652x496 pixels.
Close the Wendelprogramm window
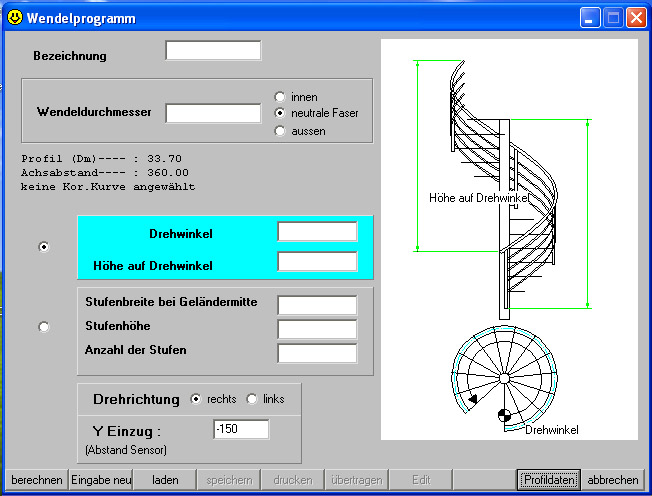pyautogui.click(x=636, y=18)
